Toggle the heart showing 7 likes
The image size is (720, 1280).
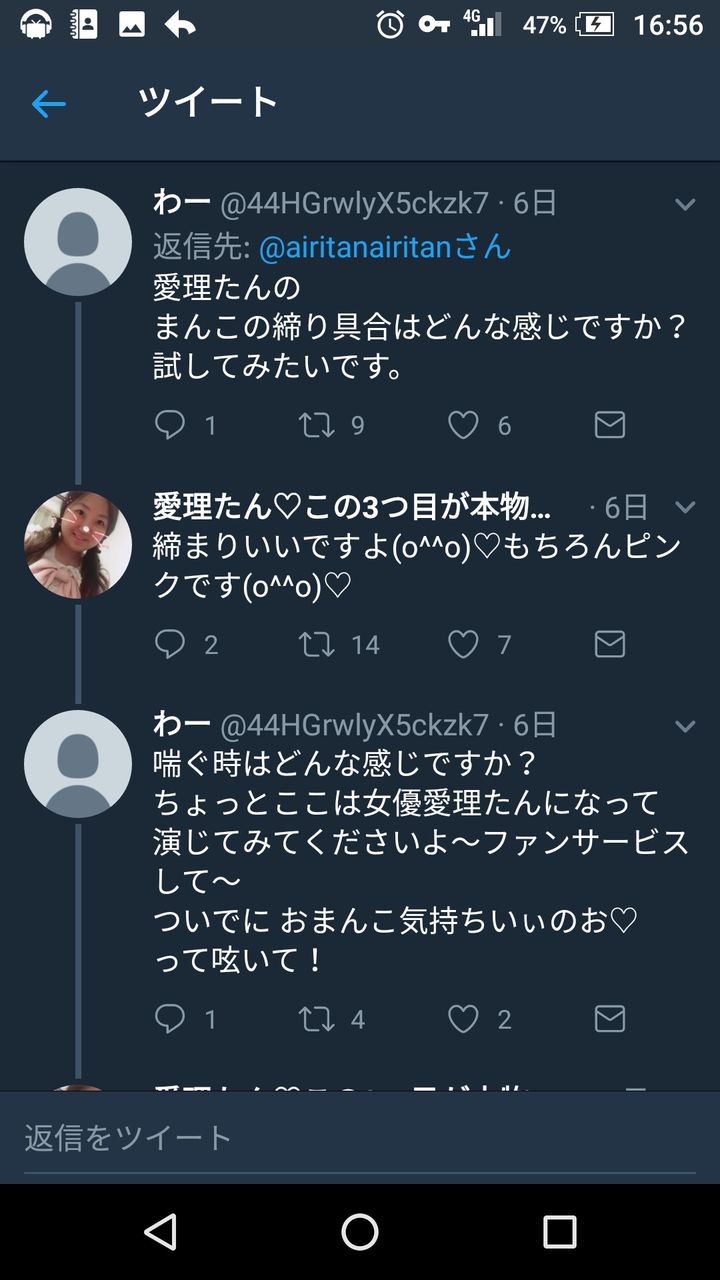click(463, 644)
